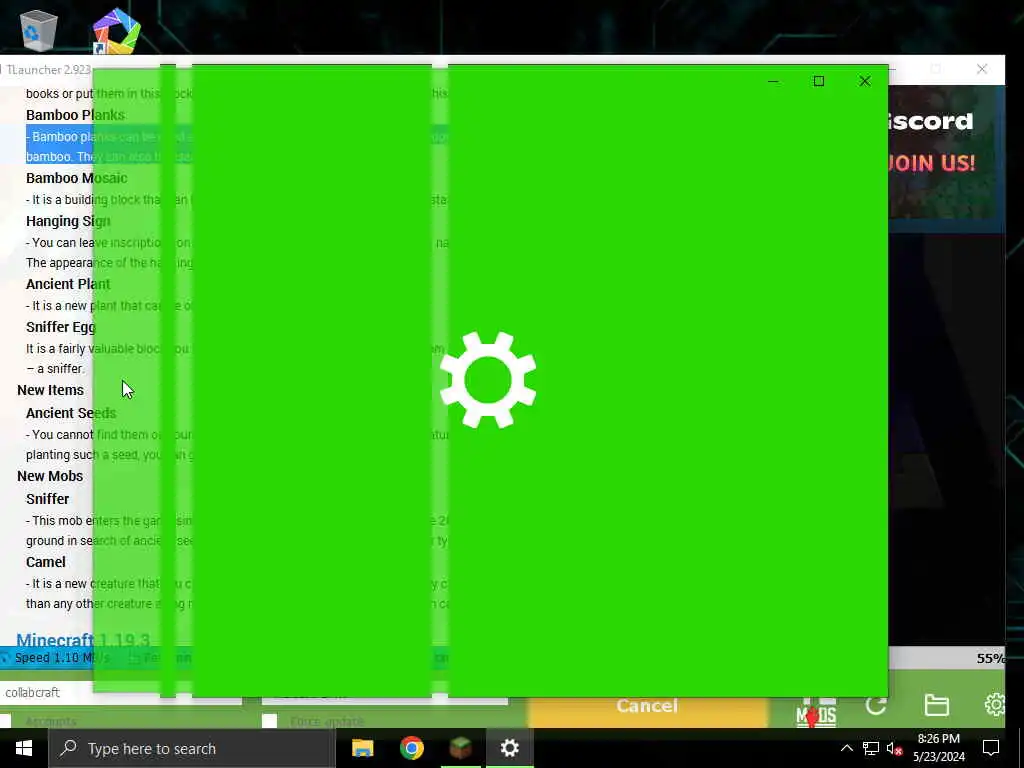1024x768 pixels.
Task: Click the Bamboo Mosaic heading
Action: (x=76, y=178)
